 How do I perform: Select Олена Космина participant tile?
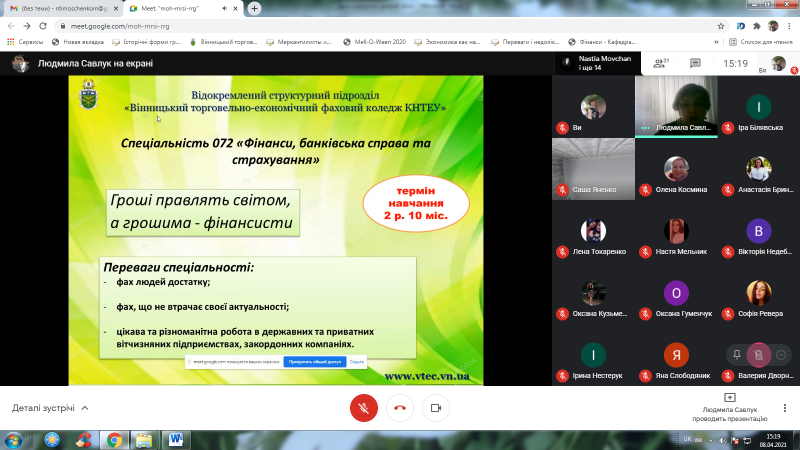(x=676, y=169)
